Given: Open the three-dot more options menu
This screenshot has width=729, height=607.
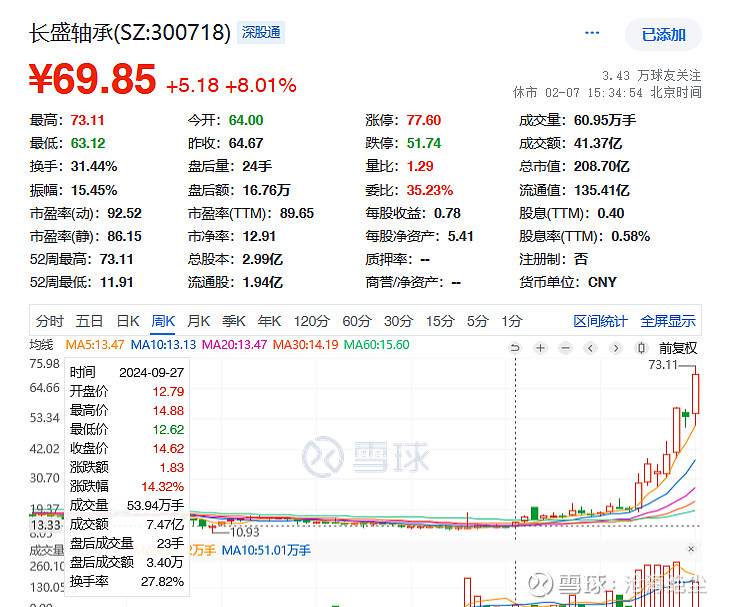Looking at the screenshot, I should (x=592, y=33).
